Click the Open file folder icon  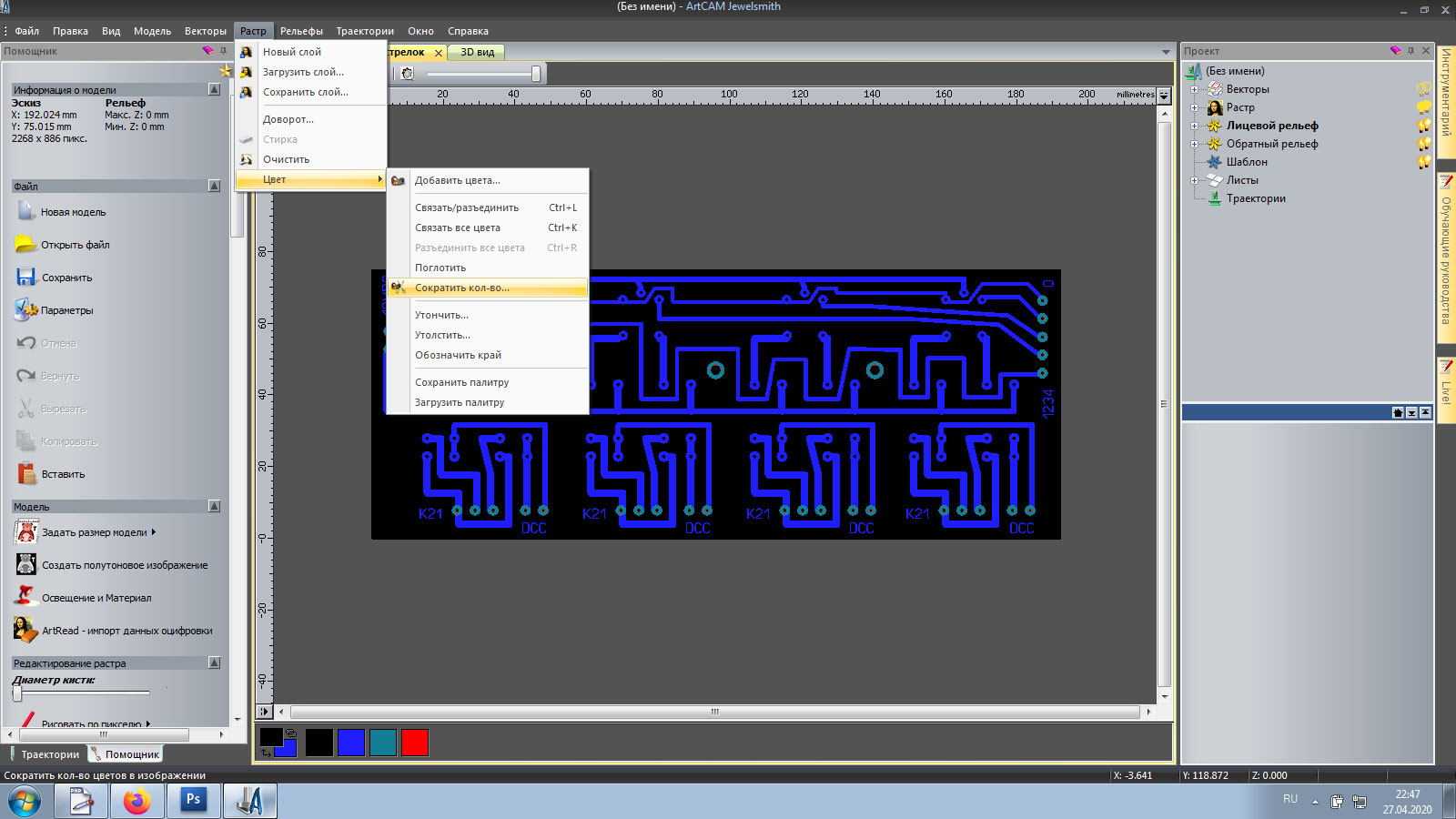coord(25,245)
